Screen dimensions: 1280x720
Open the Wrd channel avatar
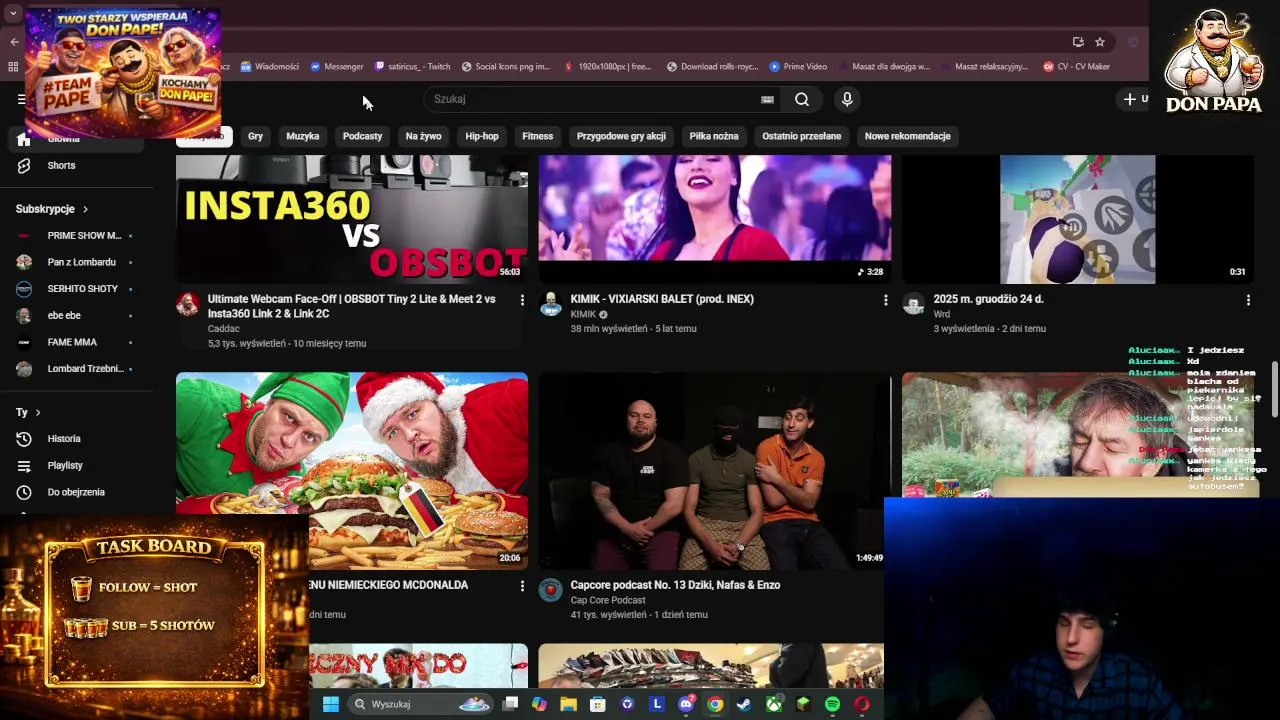pos(914,304)
